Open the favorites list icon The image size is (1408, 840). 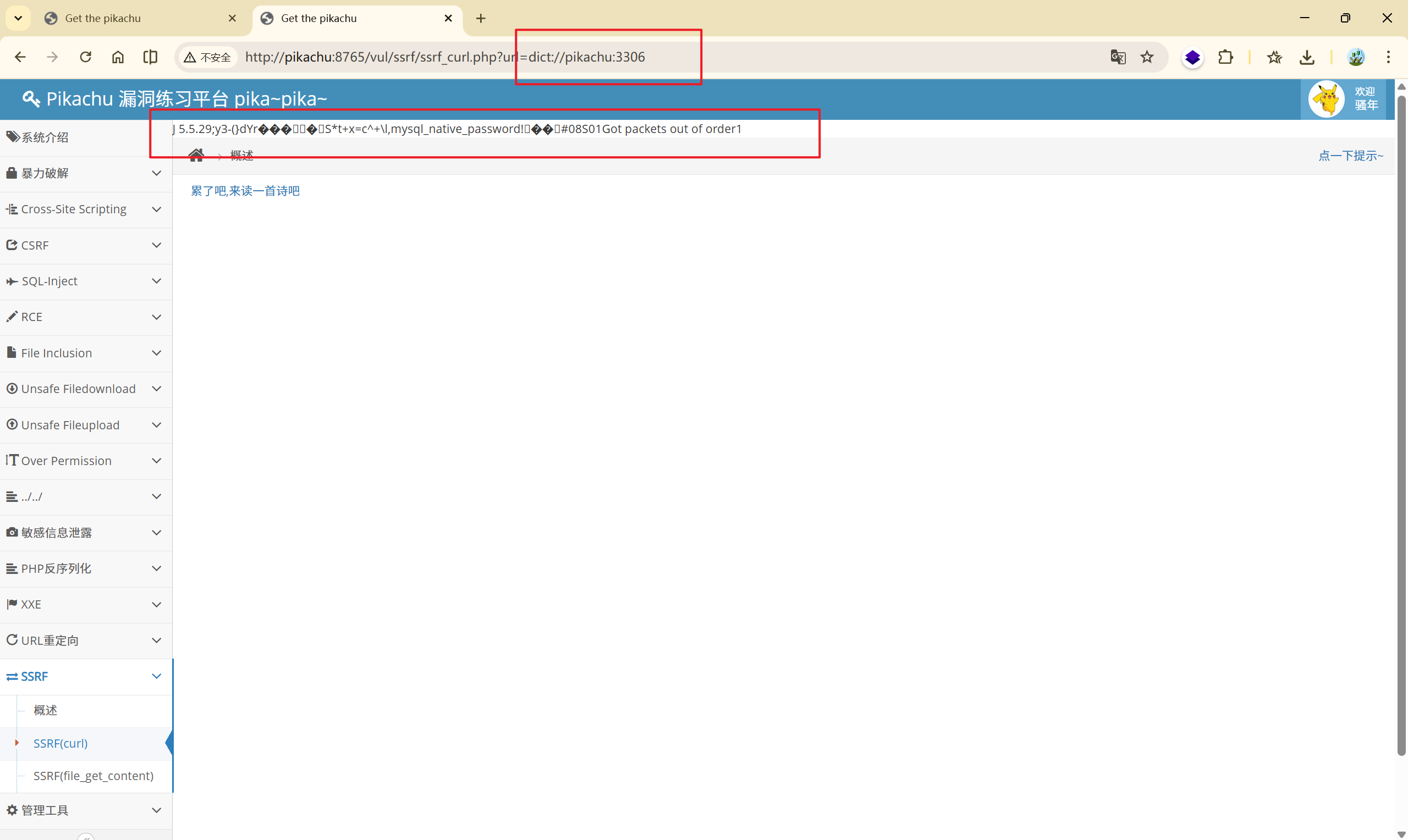pos(1274,57)
